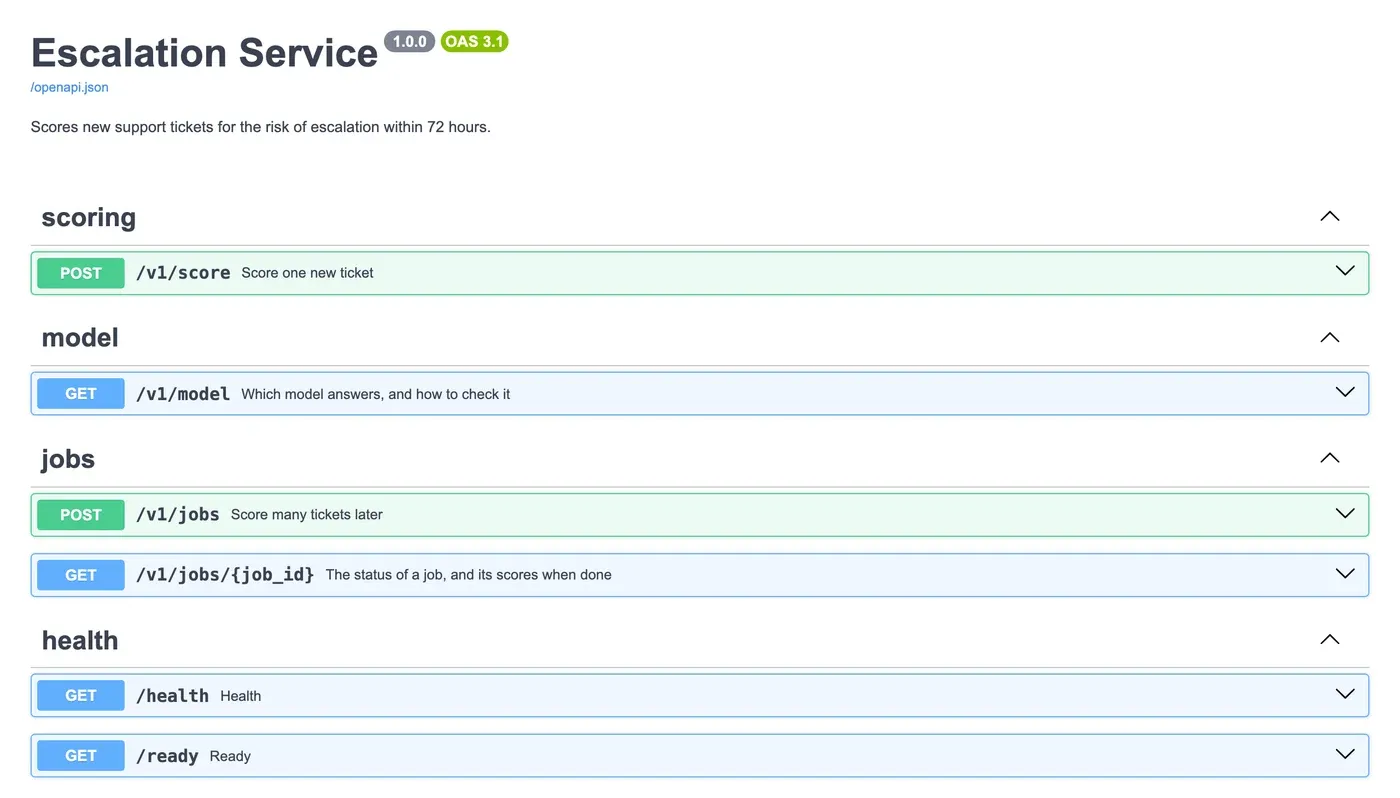The image size is (1400, 798).
Task: Expand the GET /v1/model row arrow
Action: tap(1345, 392)
